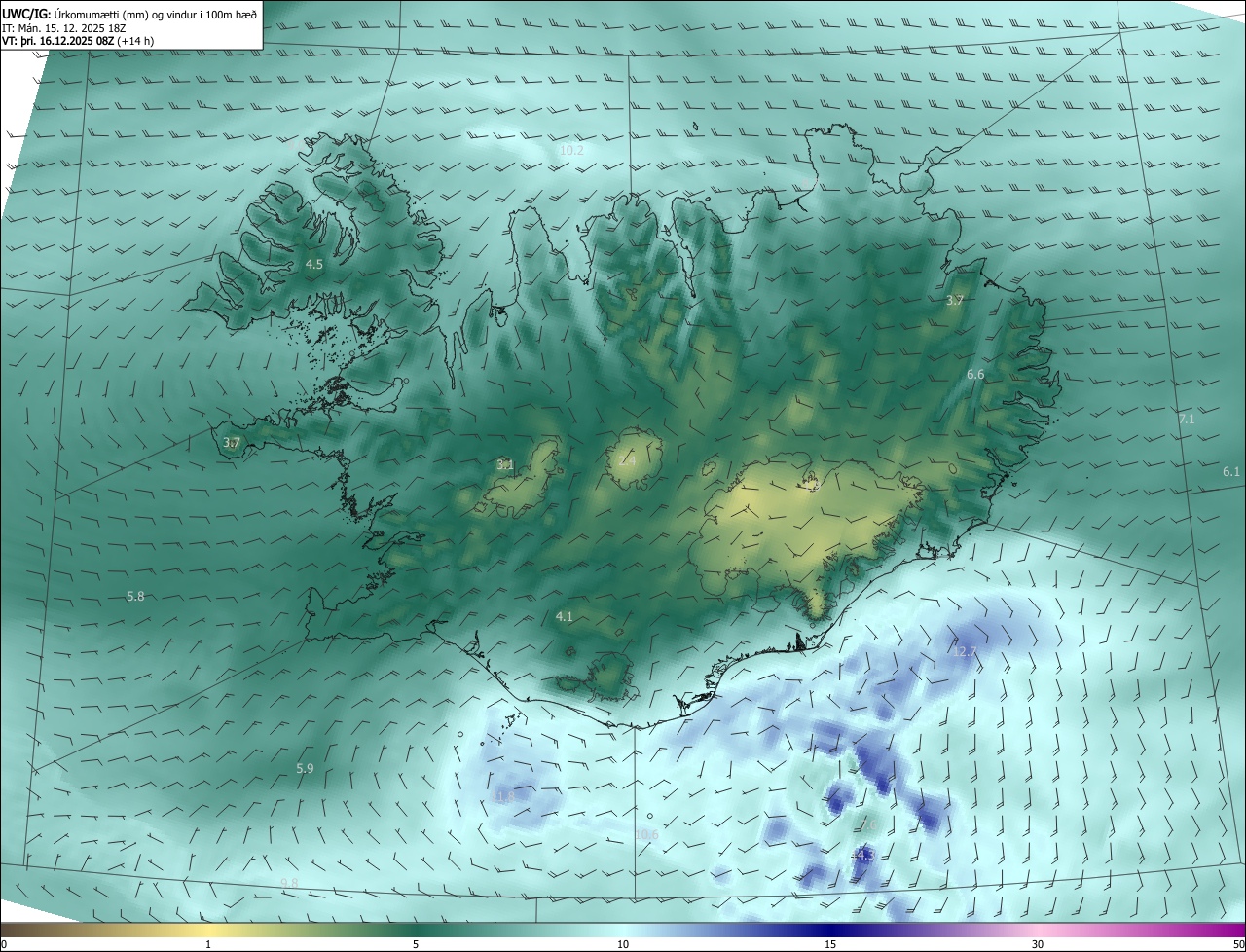Click the '30' tick on the color scale
Viewport: 1246px width, 952px height.
tap(1038, 944)
